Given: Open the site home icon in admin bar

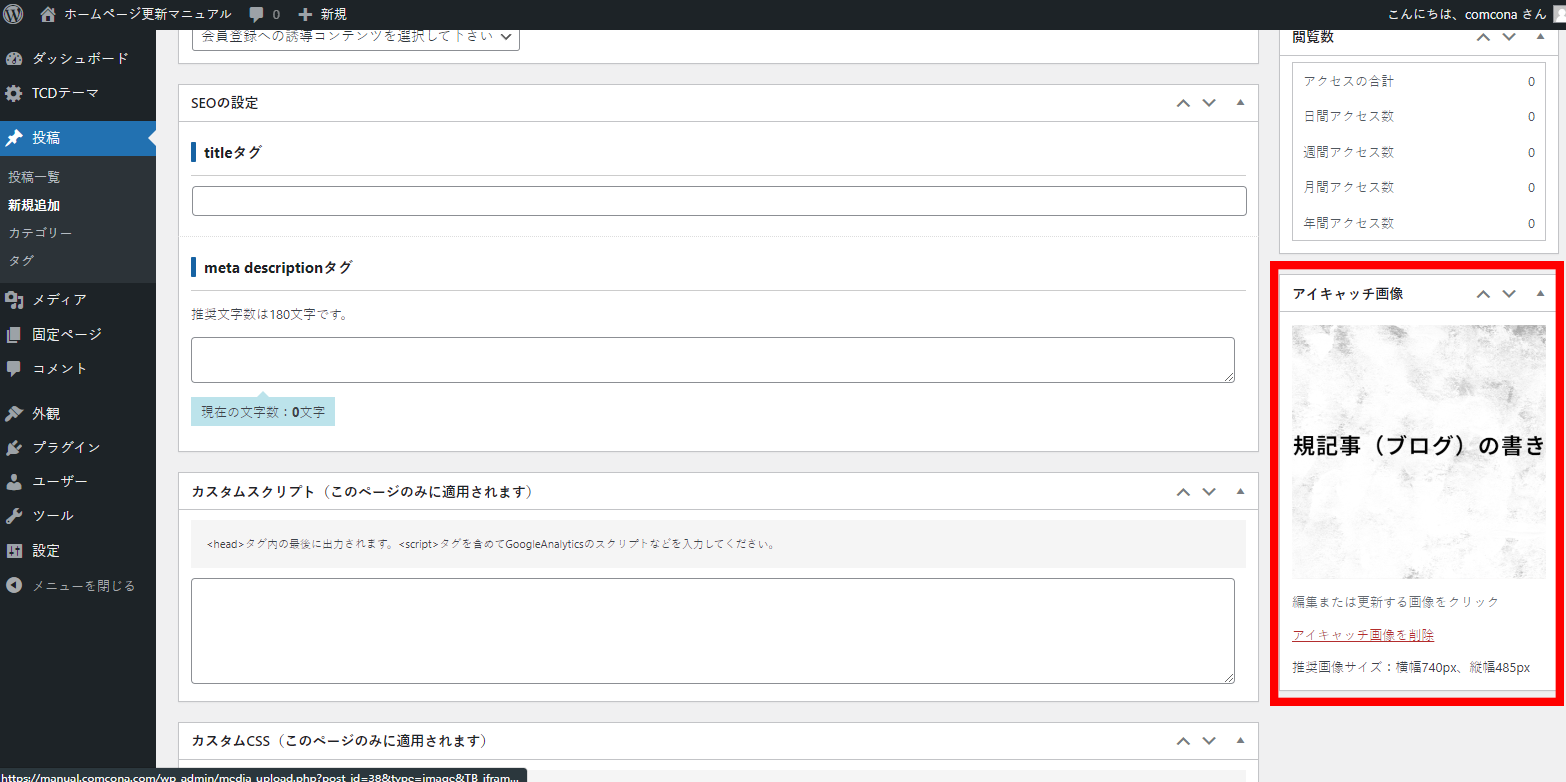Looking at the screenshot, I should click(48, 14).
